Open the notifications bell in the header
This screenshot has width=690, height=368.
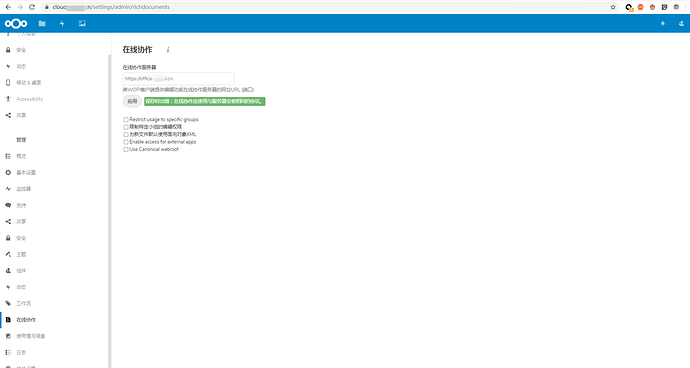(x=663, y=24)
